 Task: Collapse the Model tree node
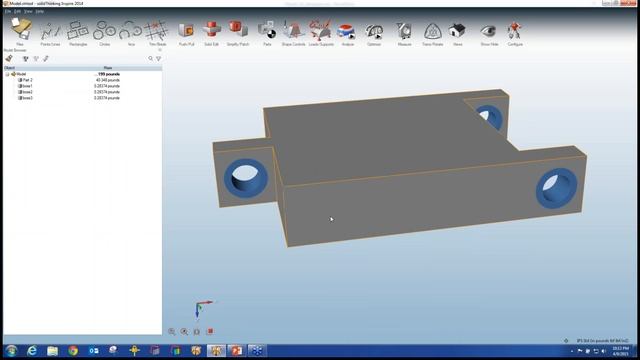[x=7, y=74]
